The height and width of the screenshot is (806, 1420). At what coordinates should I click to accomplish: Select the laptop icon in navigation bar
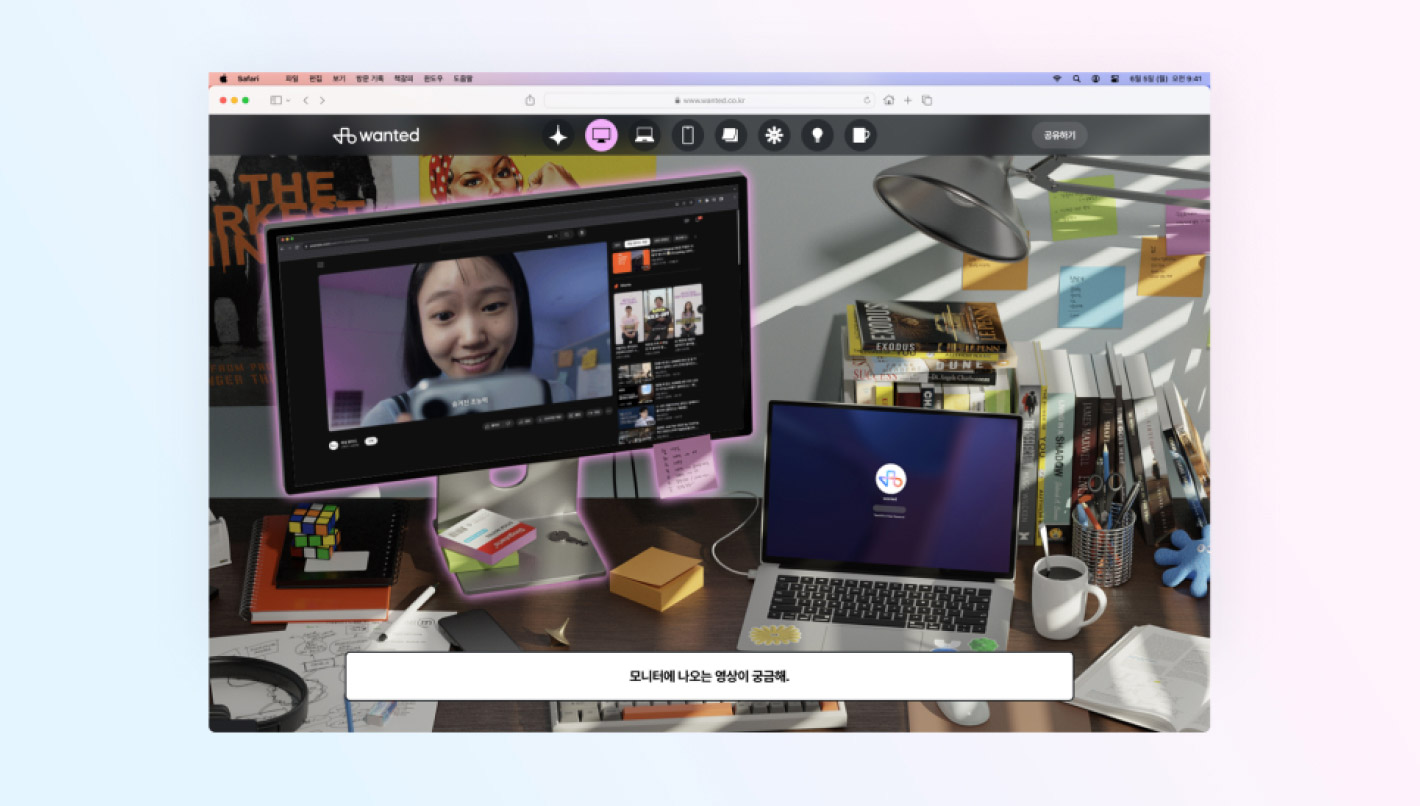pyautogui.click(x=645, y=135)
